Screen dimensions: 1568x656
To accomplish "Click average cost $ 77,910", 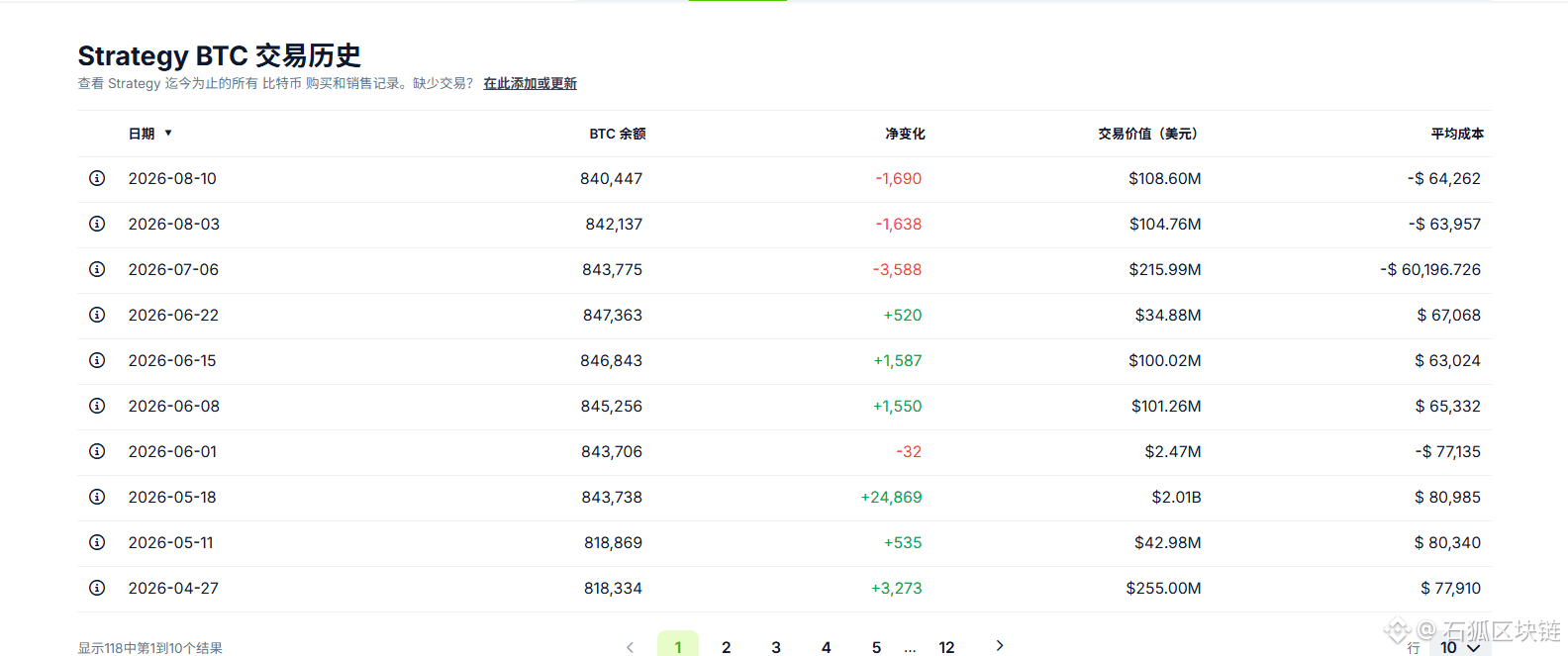I will (1451, 589).
